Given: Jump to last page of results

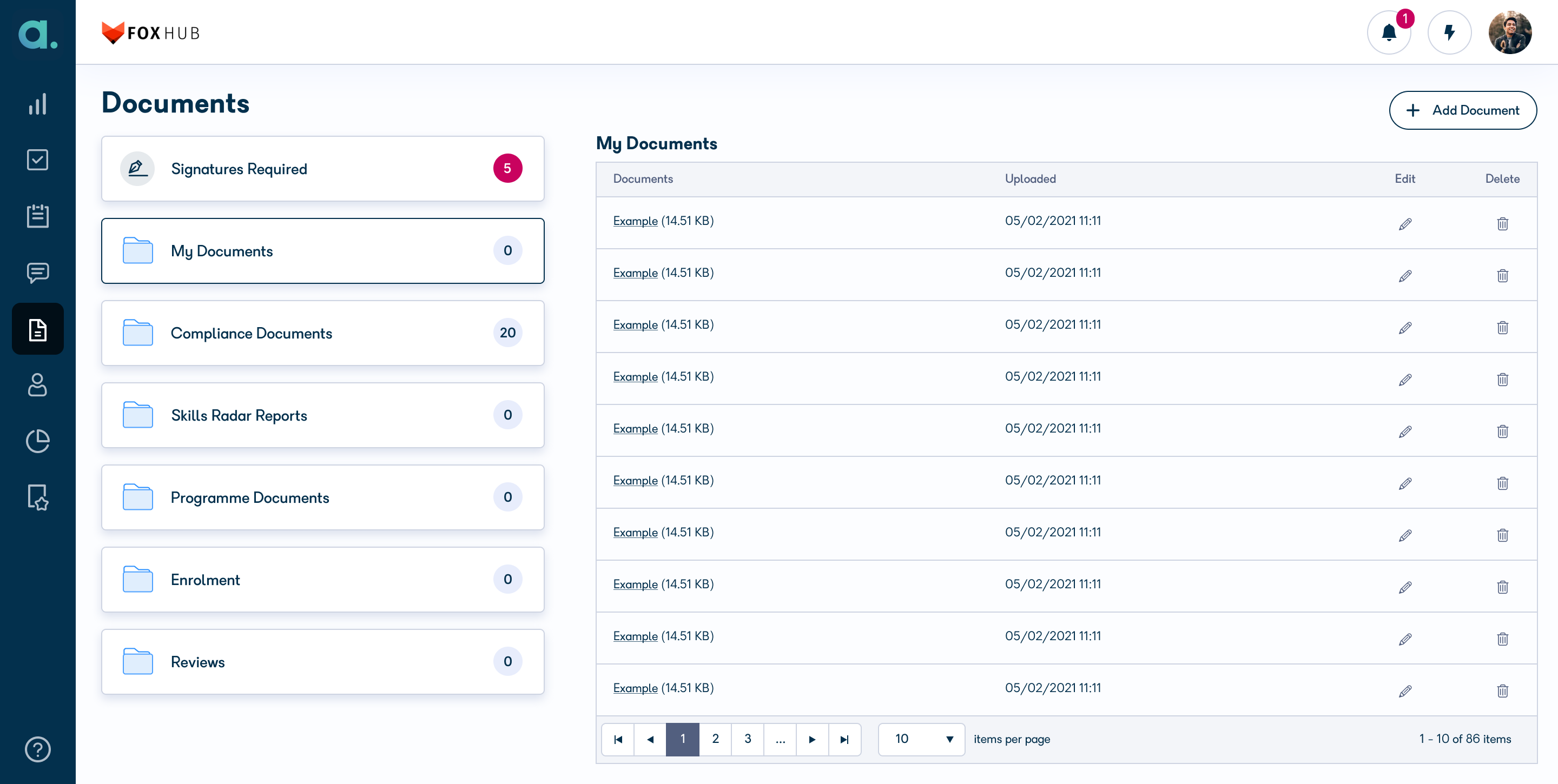Looking at the screenshot, I should coord(845,739).
